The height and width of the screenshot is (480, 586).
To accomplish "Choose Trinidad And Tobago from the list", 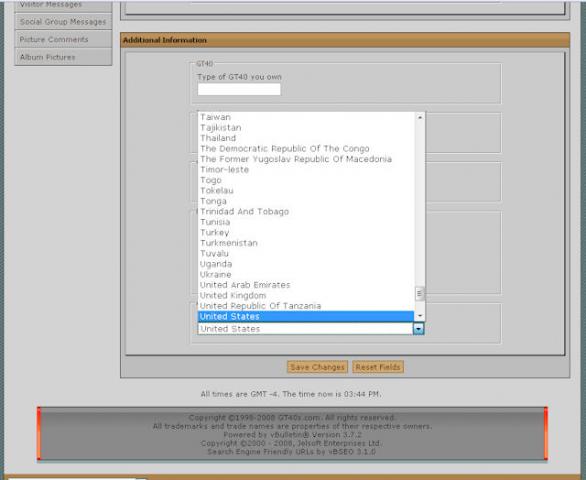I will [x=244, y=212].
